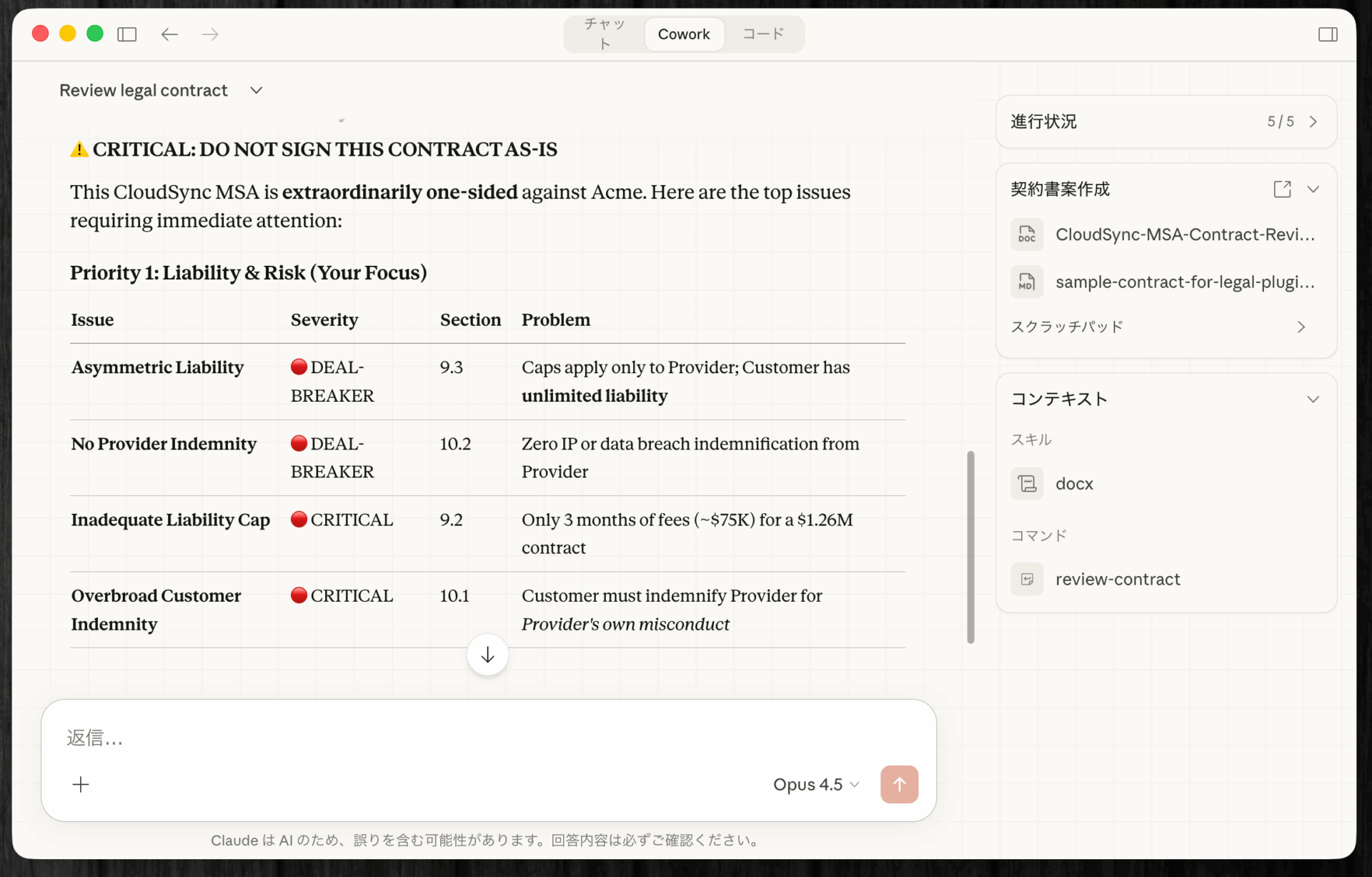Toggle the right side panel visibility
This screenshot has height=877, width=1372.
coord(1328,34)
